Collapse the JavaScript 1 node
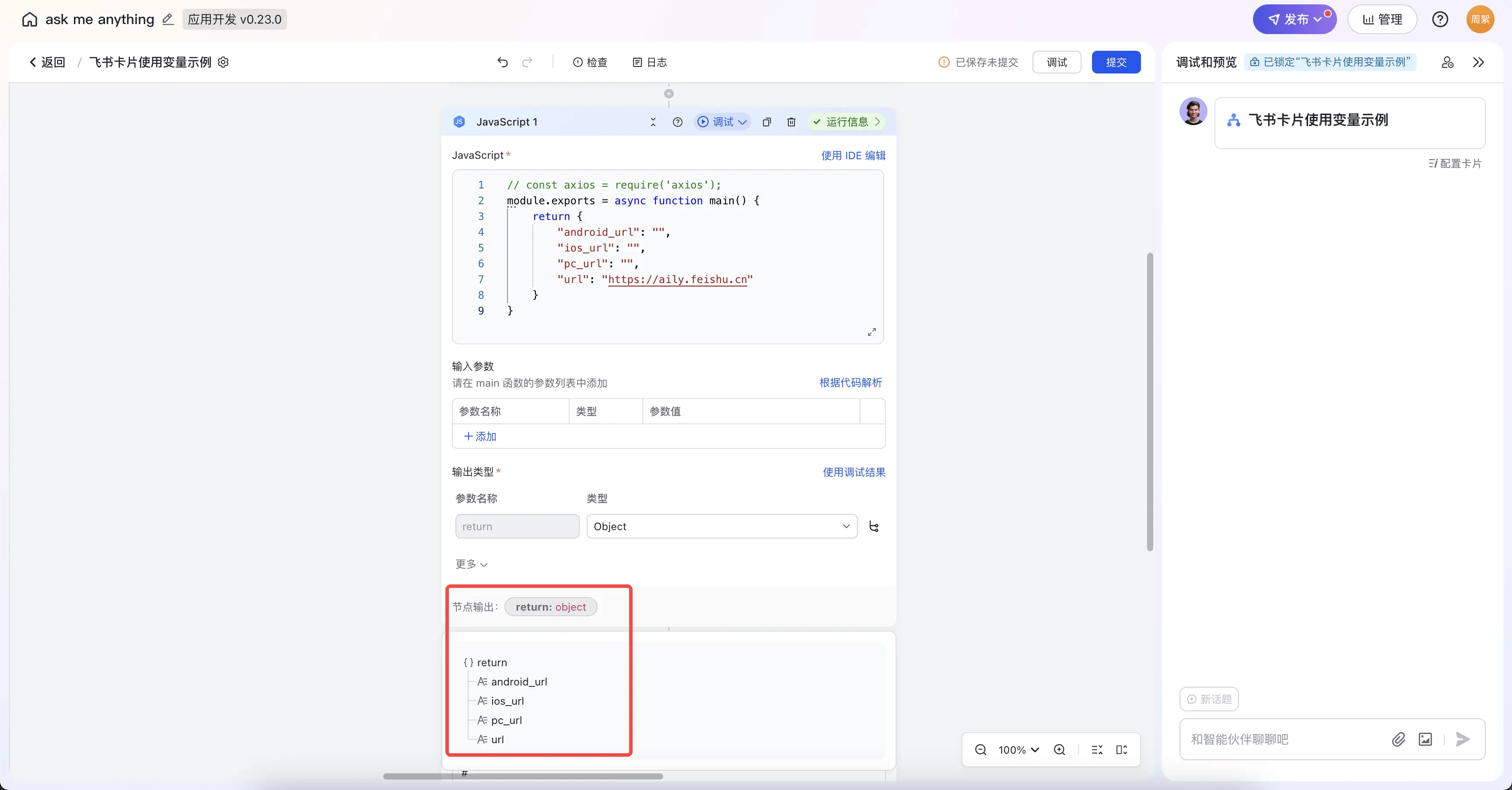1512x790 pixels. [653, 122]
